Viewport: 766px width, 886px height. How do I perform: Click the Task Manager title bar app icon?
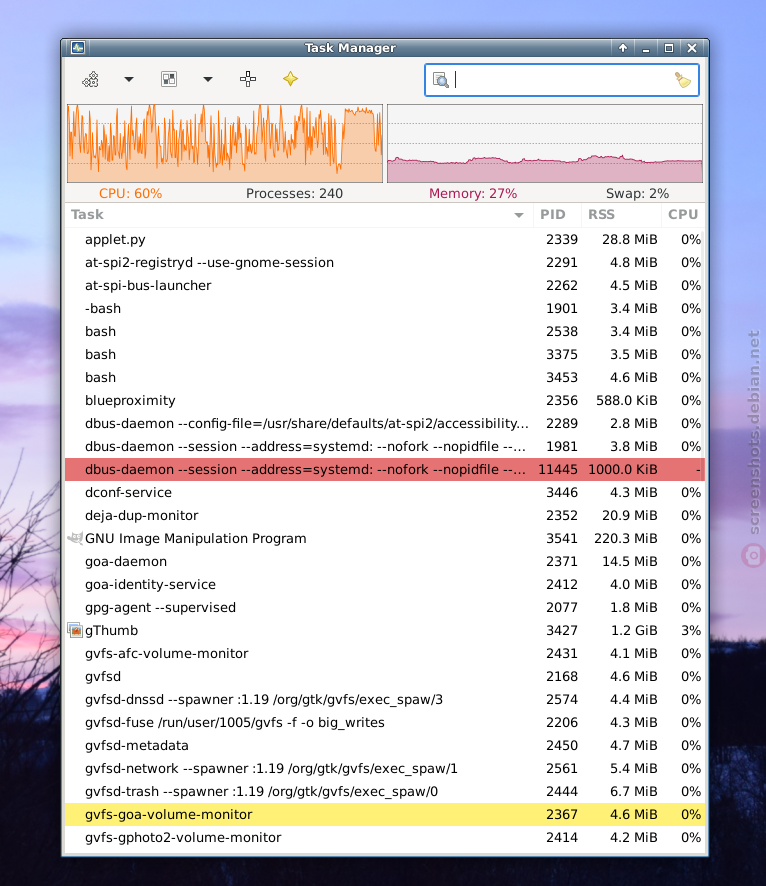tap(78, 48)
